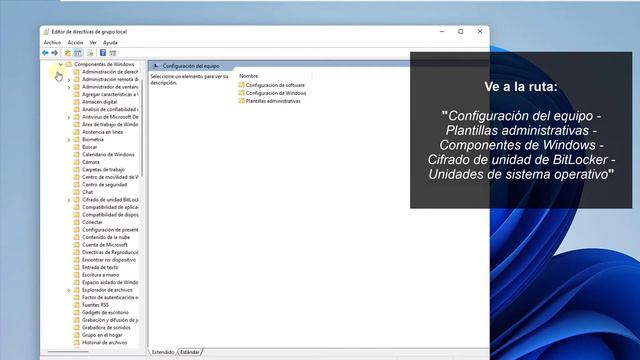Select Historial de archivos tree item
Image resolution: width=640 pixels, height=360 pixels.
104,343
